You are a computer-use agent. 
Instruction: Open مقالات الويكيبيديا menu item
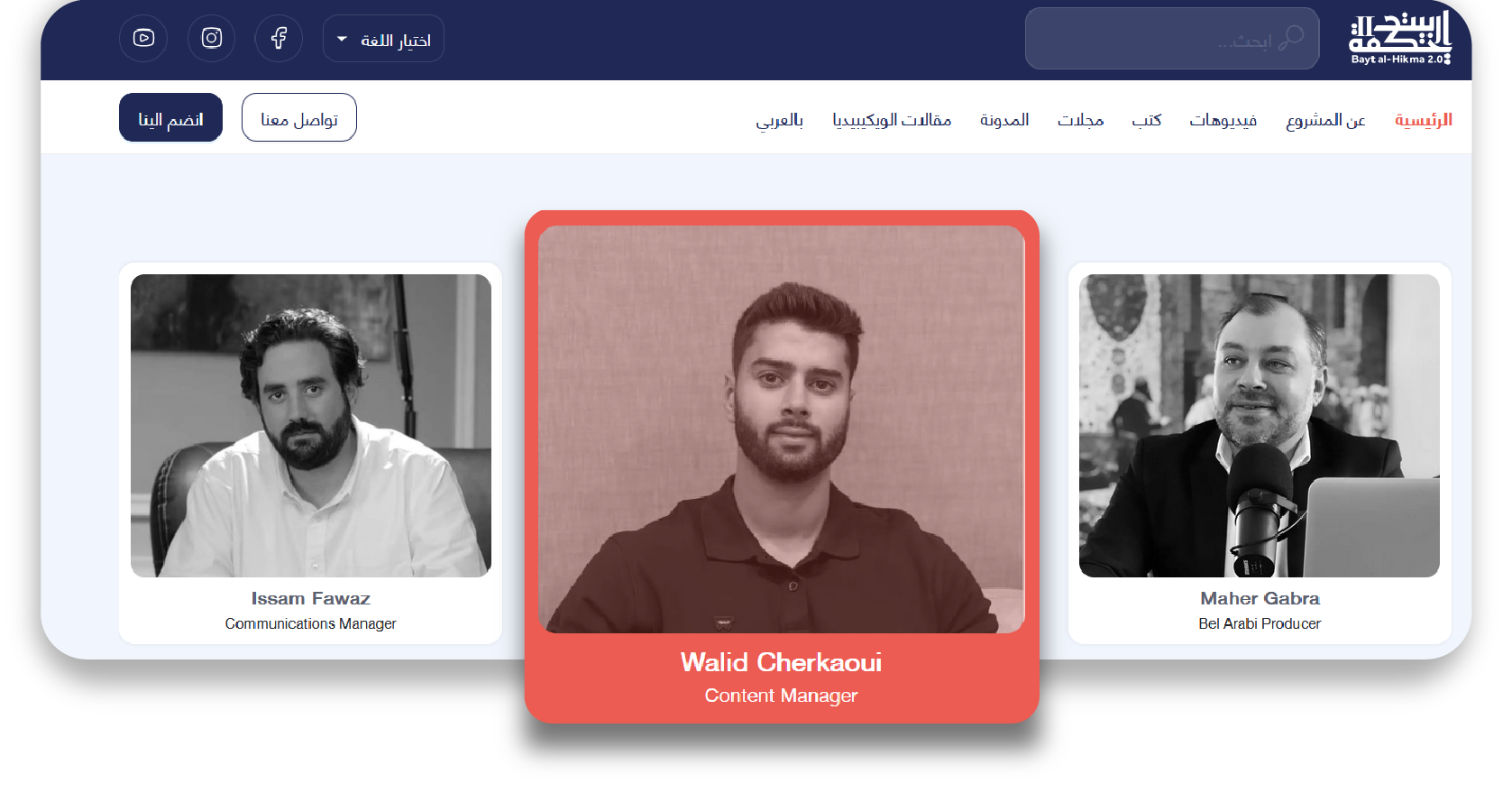pos(892,120)
